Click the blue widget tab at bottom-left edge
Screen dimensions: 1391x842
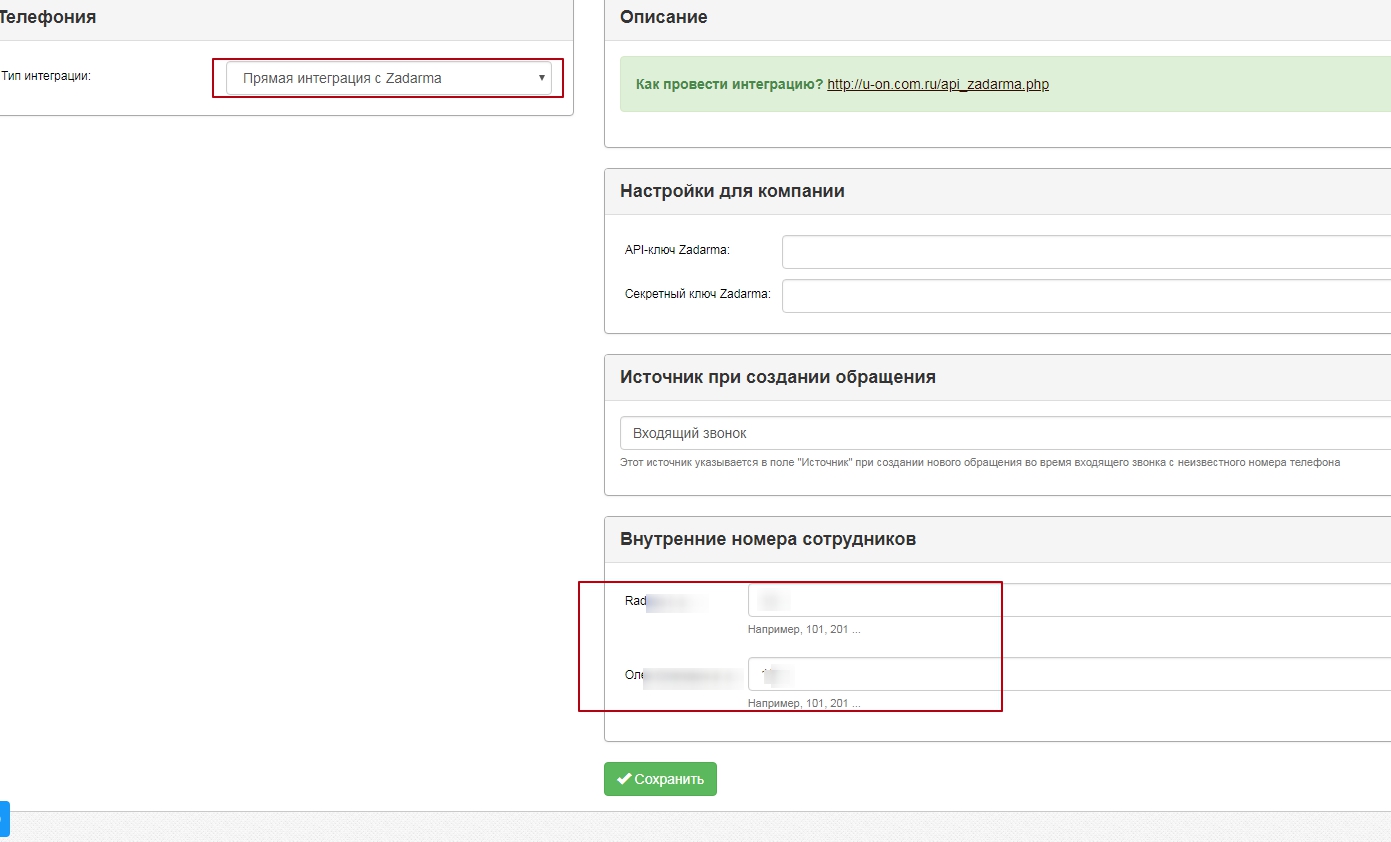click(4, 818)
